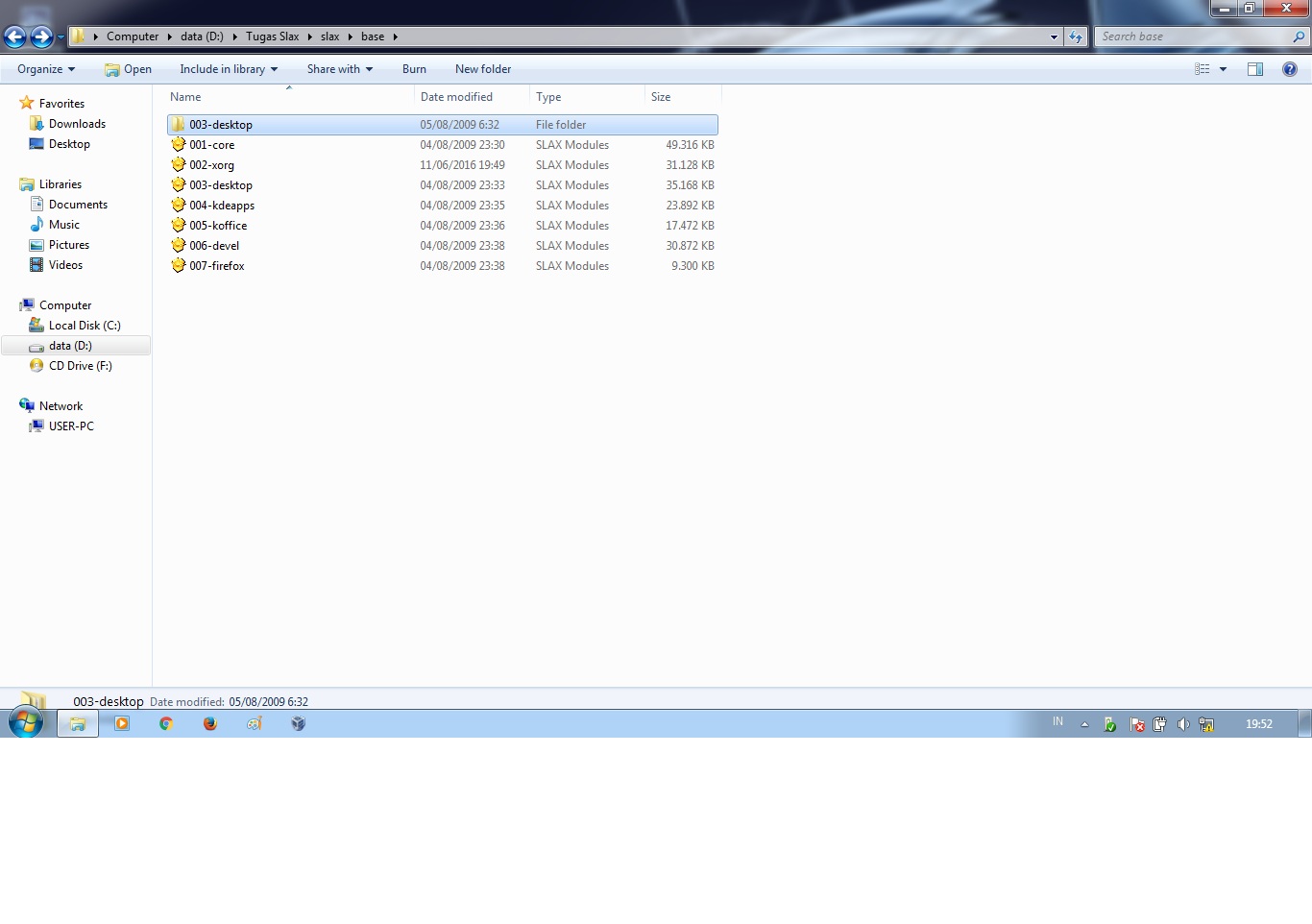Viewport: 1312px width, 924px height.
Task: Open the Include in library menu
Action: pos(228,68)
